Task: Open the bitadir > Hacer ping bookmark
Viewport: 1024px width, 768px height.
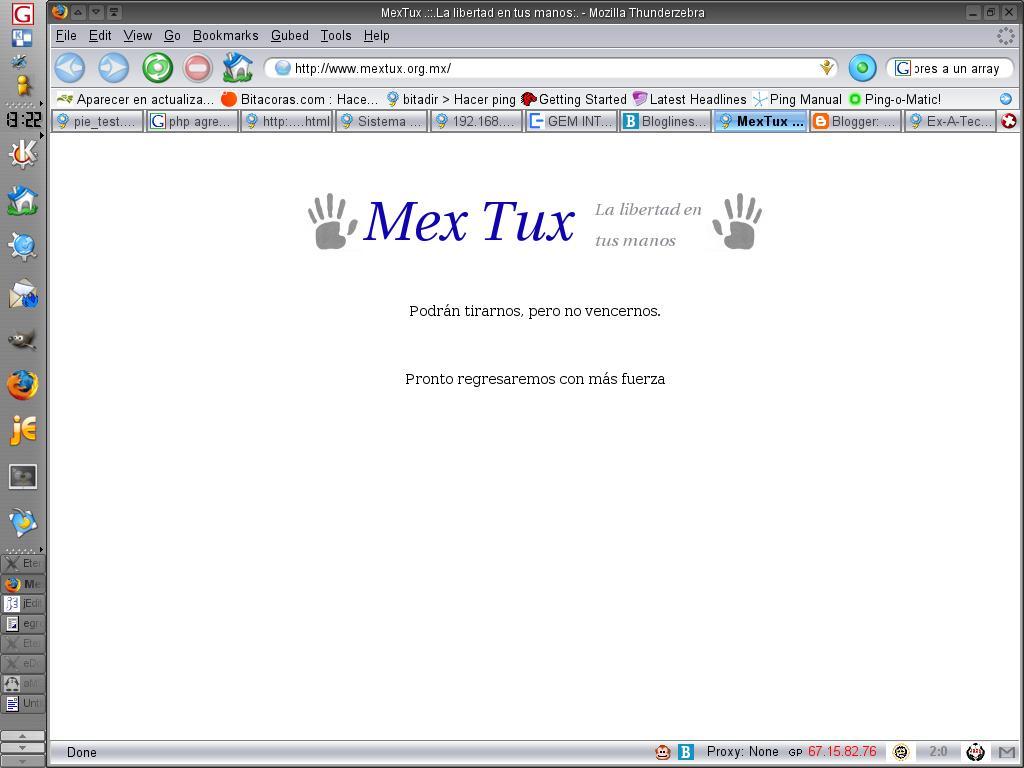Action: point(451,99)
